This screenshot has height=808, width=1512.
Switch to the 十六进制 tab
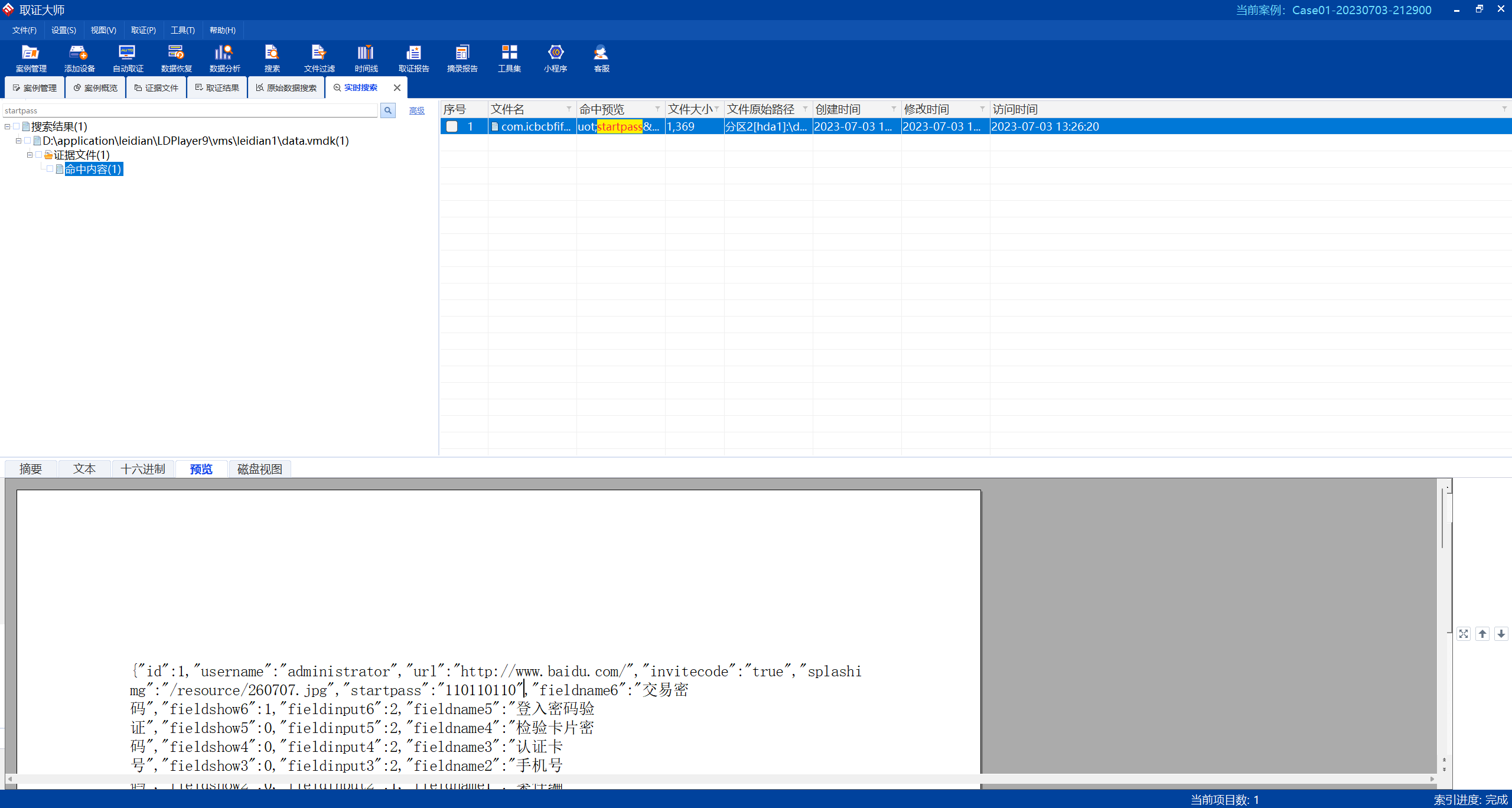[143, 469]
